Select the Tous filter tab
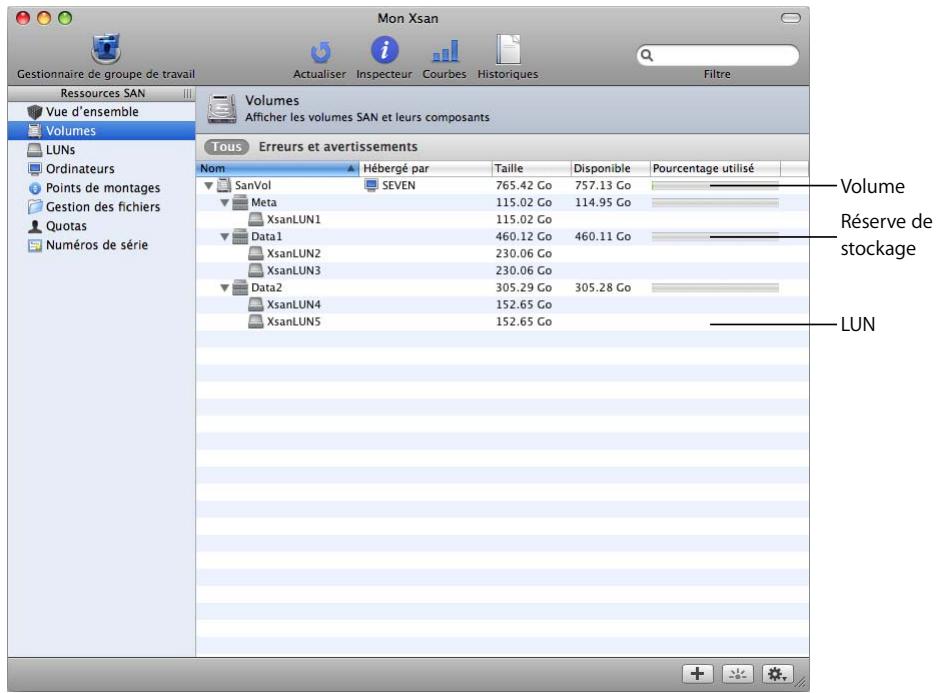The image size is (937, 693). (226, 147)
